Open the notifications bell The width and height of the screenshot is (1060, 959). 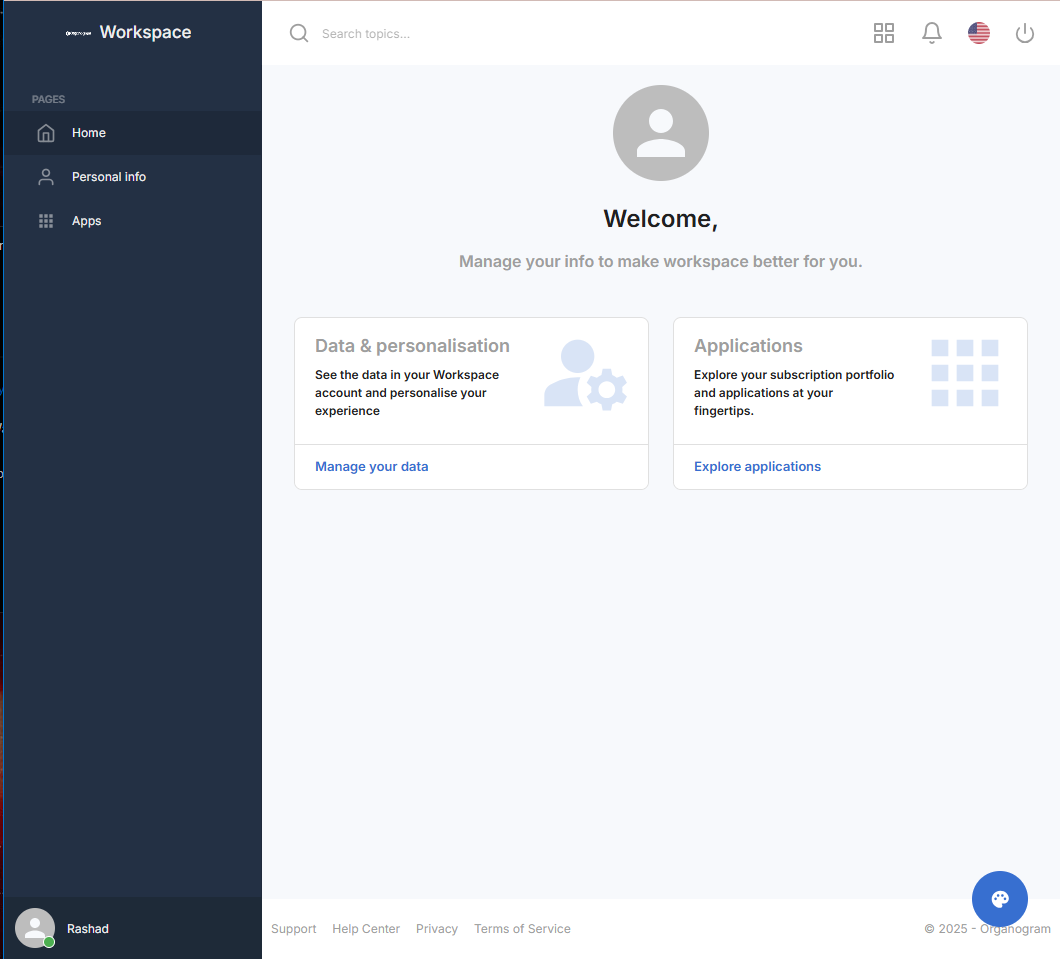click(x=931, y=33)
